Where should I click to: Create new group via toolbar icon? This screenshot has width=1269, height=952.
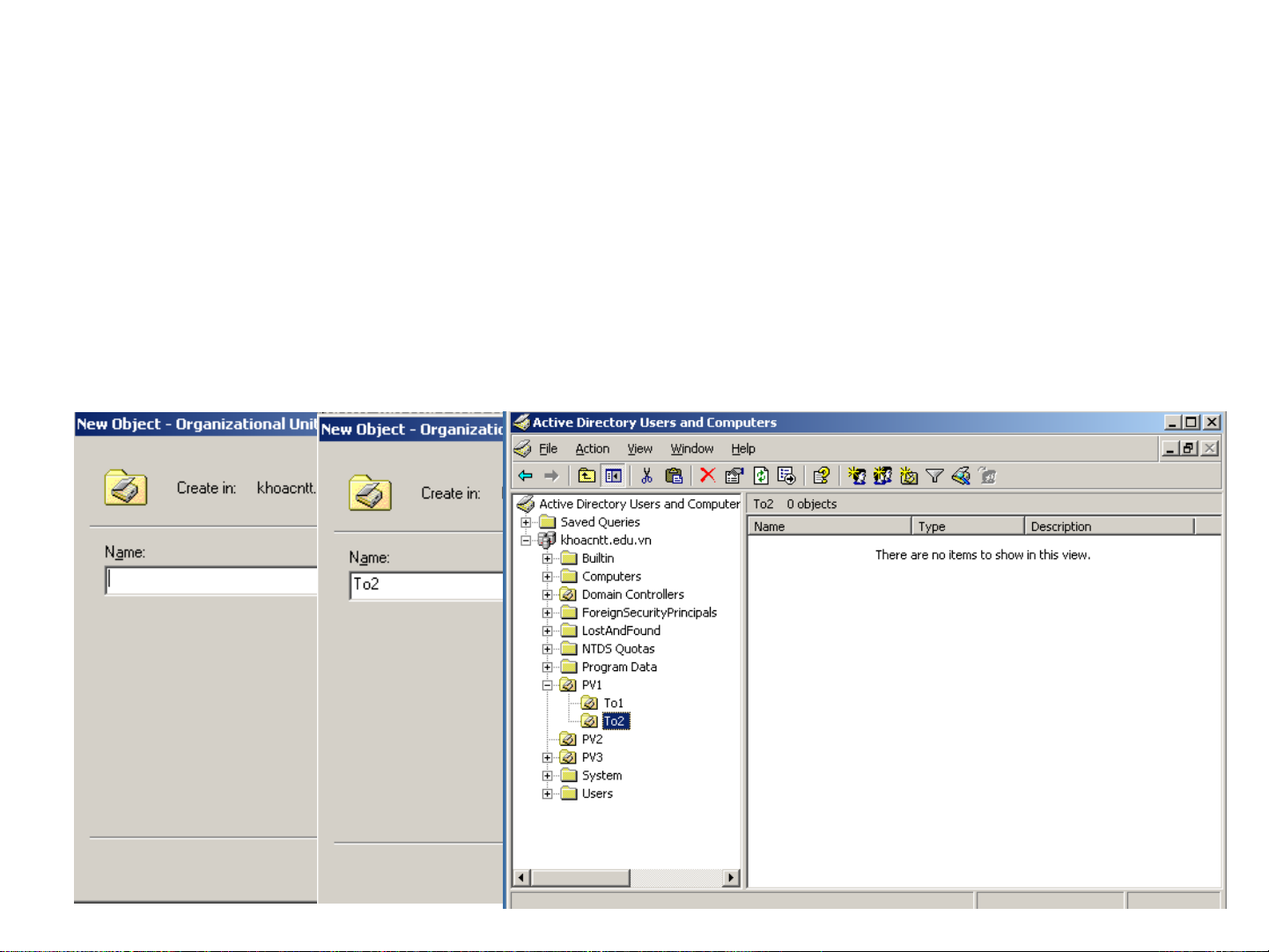coord(882,476)
